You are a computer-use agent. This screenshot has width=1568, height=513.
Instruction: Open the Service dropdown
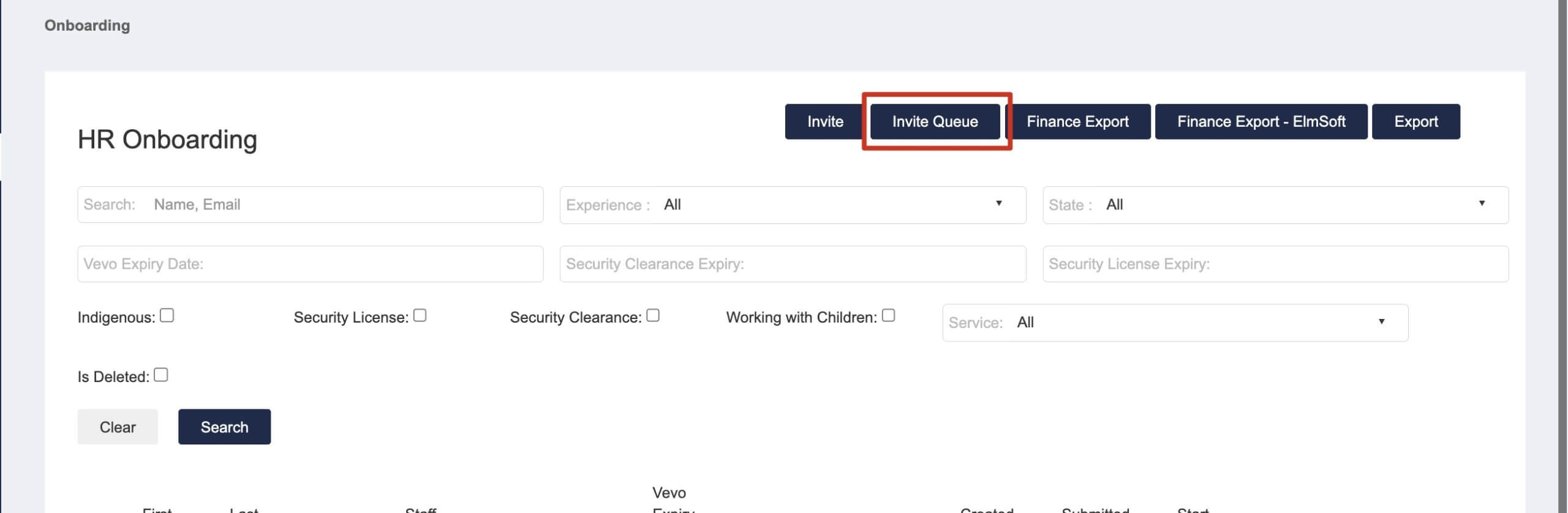[x=1175, y=323]
